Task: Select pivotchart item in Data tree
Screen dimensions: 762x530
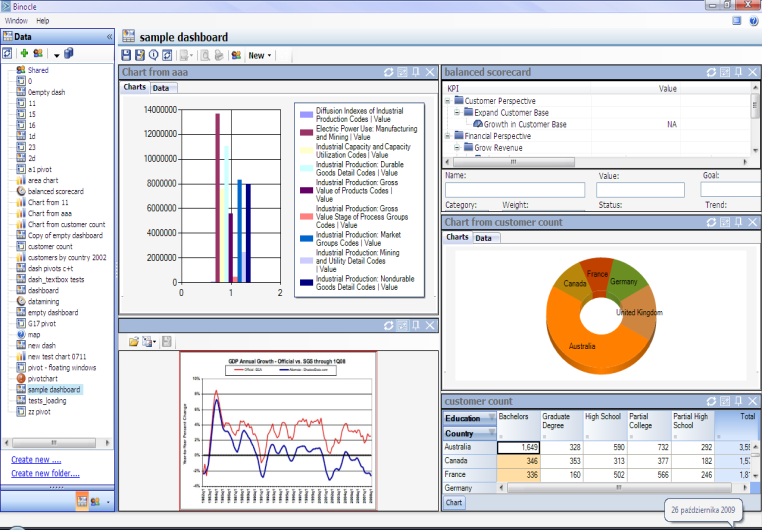Action: [43, 378]
